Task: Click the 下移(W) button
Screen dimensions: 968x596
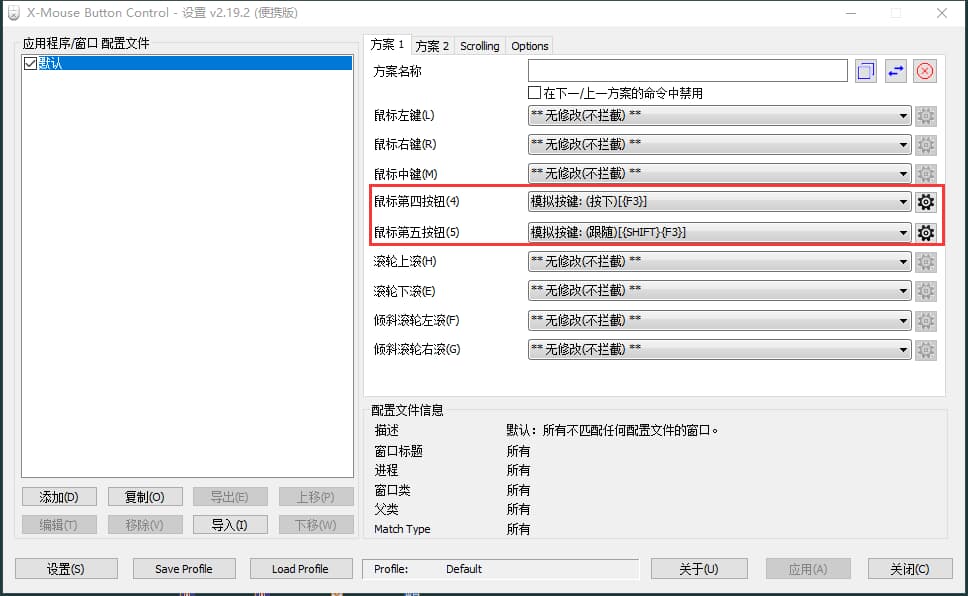Action: tap(316, 525)
